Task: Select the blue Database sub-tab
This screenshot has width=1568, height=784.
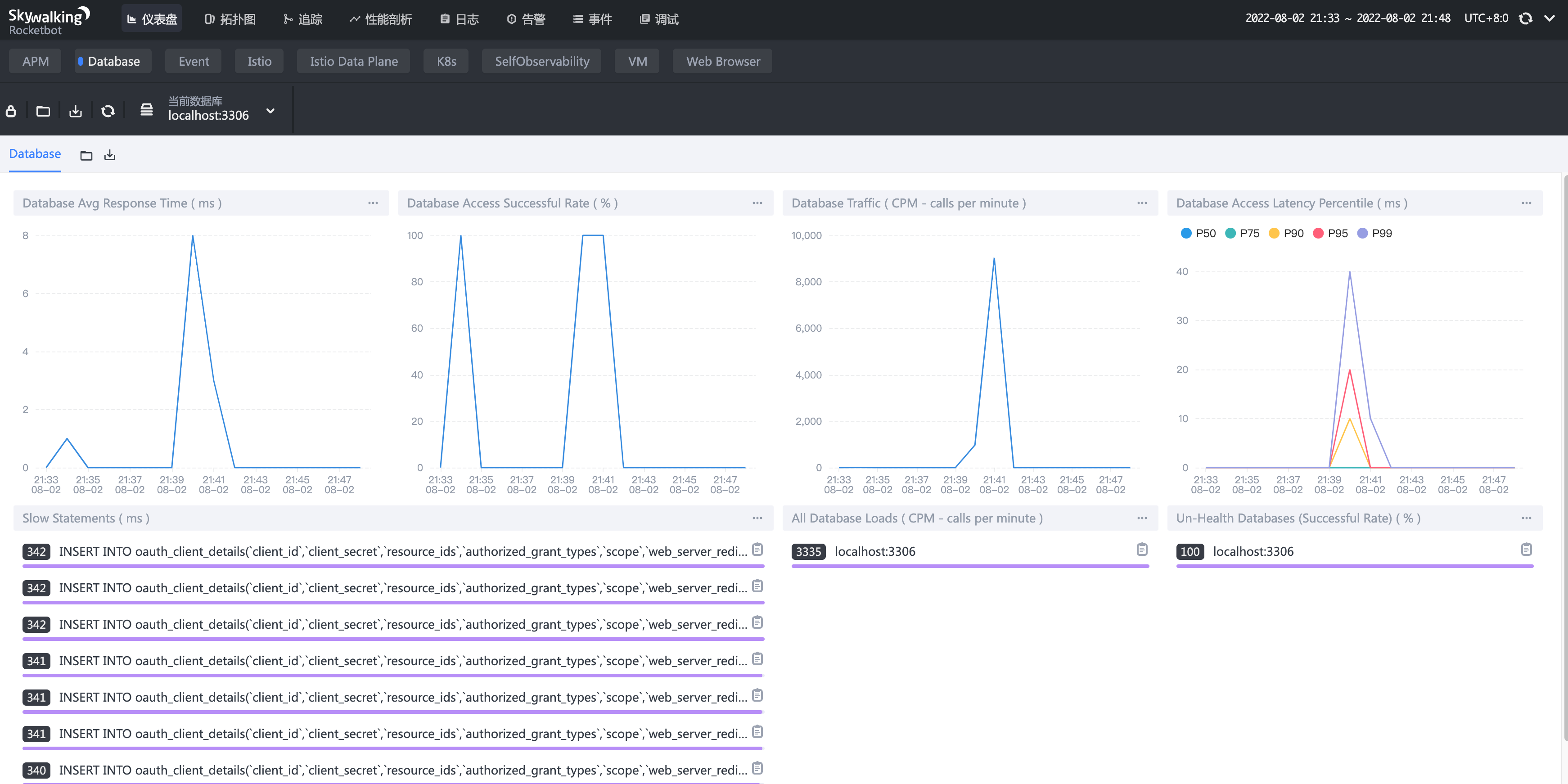Action: point(35,154)
